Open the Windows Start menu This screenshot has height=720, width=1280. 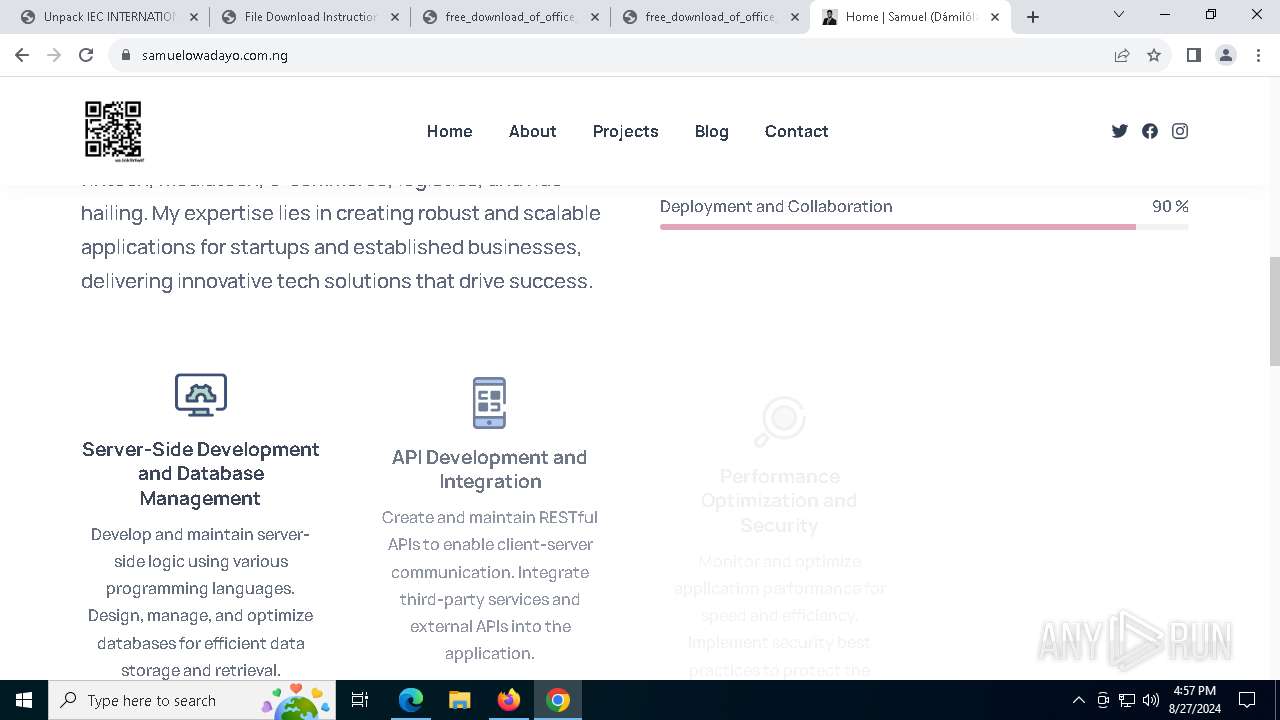click(24, 700)
